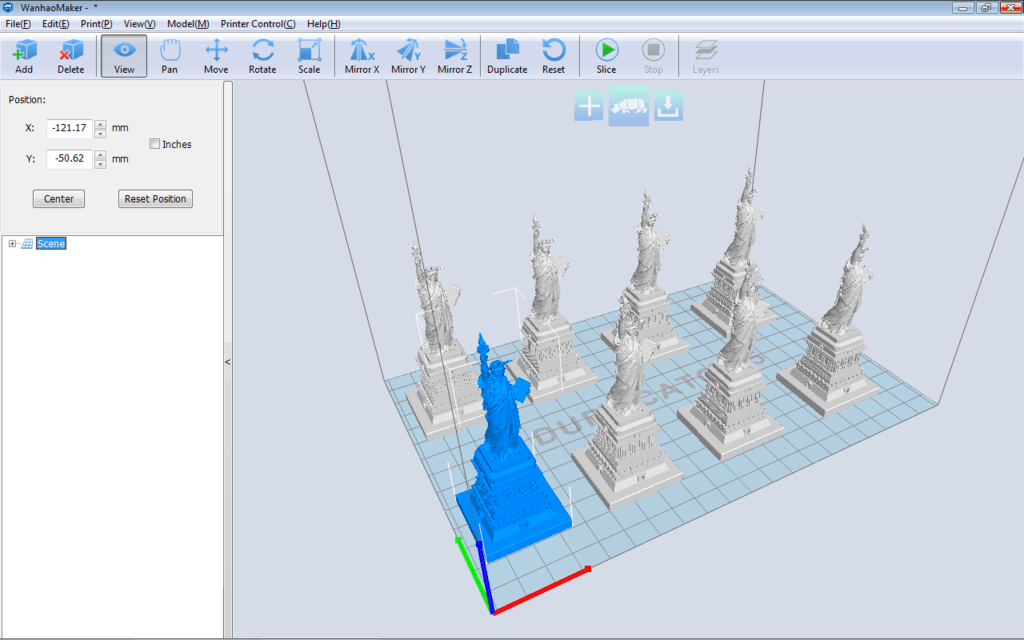Click the rhino model icon in viewport
This screenshot has height=640, width=1024.
[629, 106]
